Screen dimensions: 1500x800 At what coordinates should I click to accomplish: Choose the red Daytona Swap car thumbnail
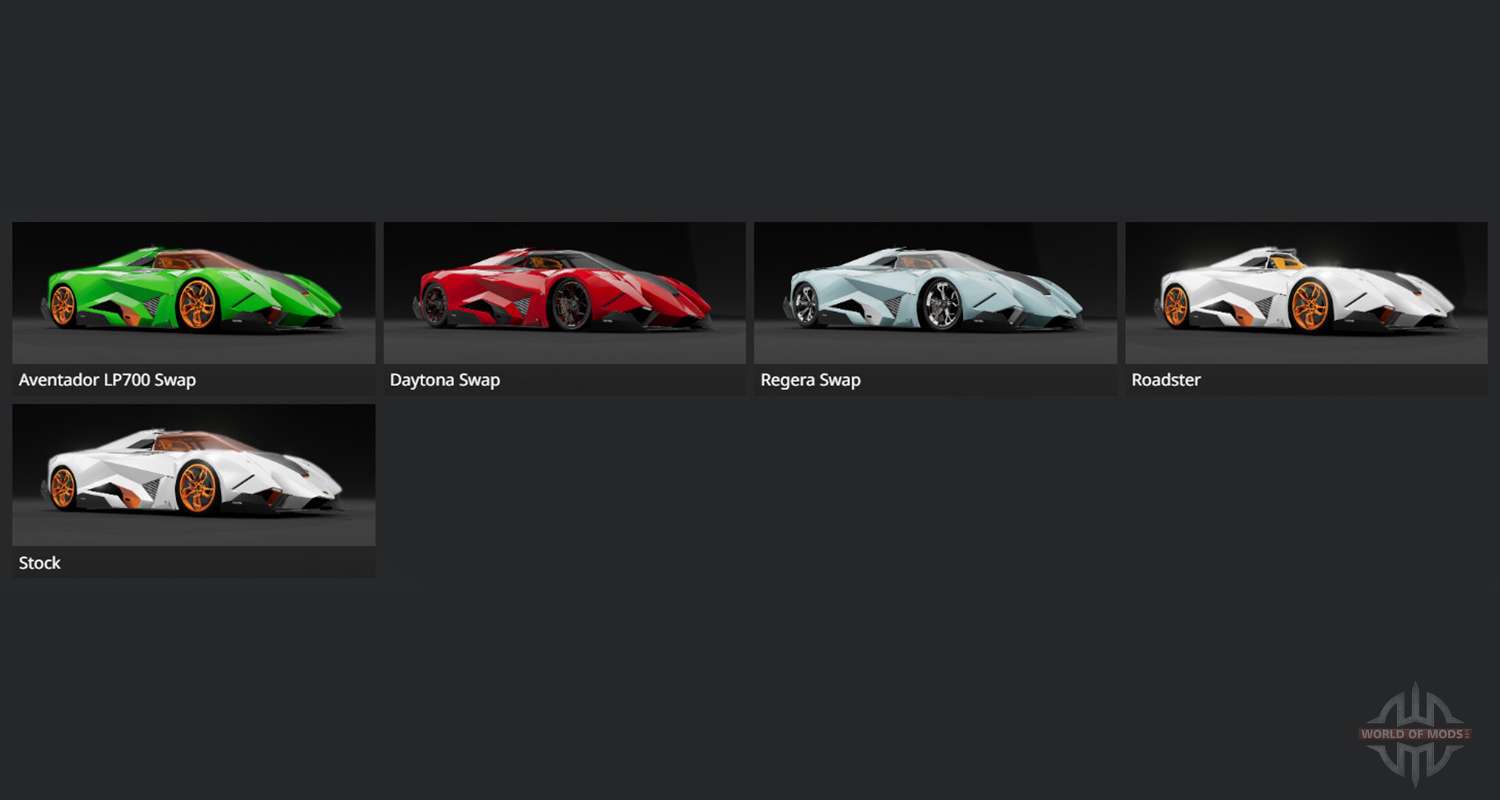564,292
